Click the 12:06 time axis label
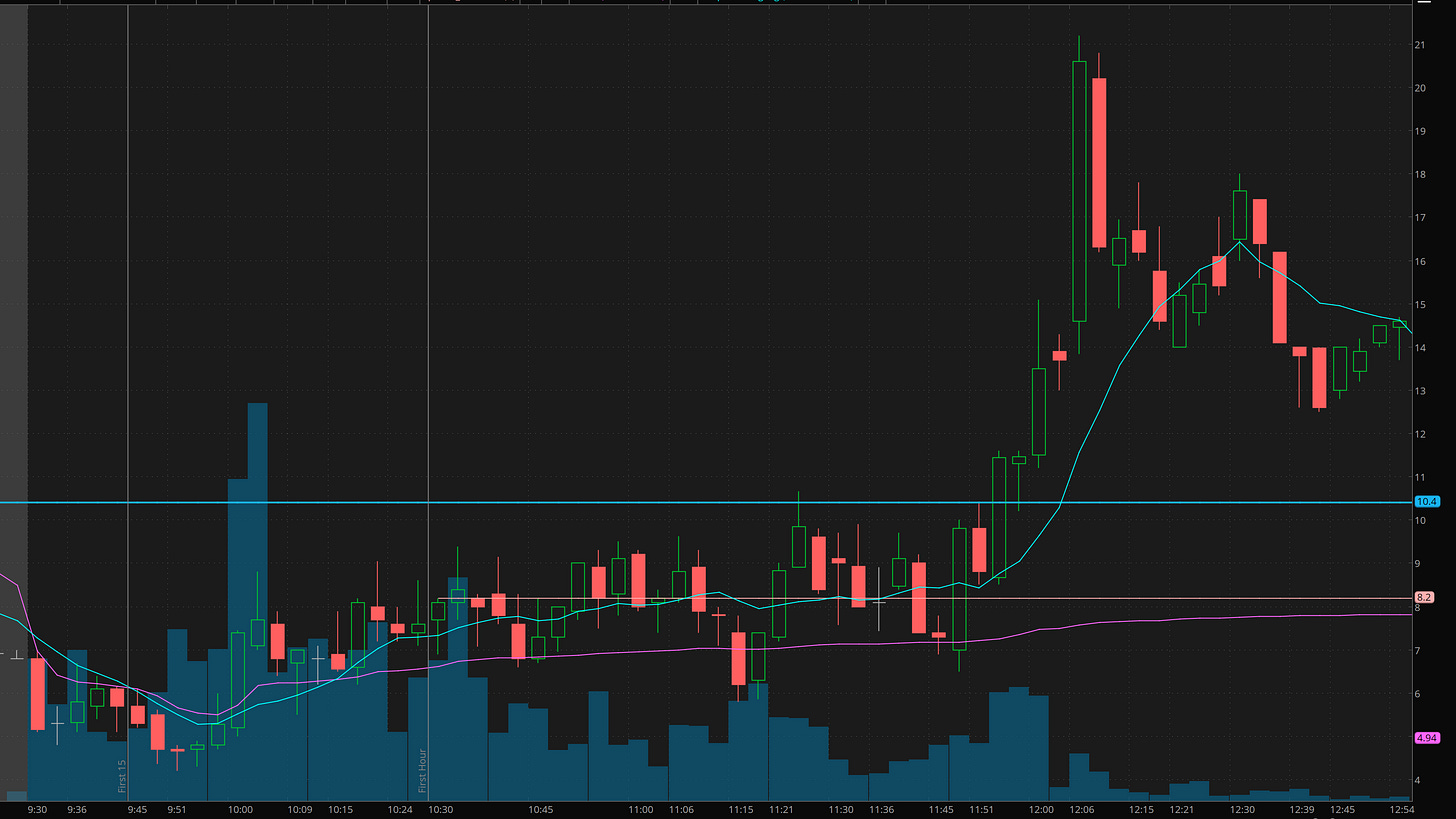Screen dimensions: 1456x819 click(x=1082, y=810)
